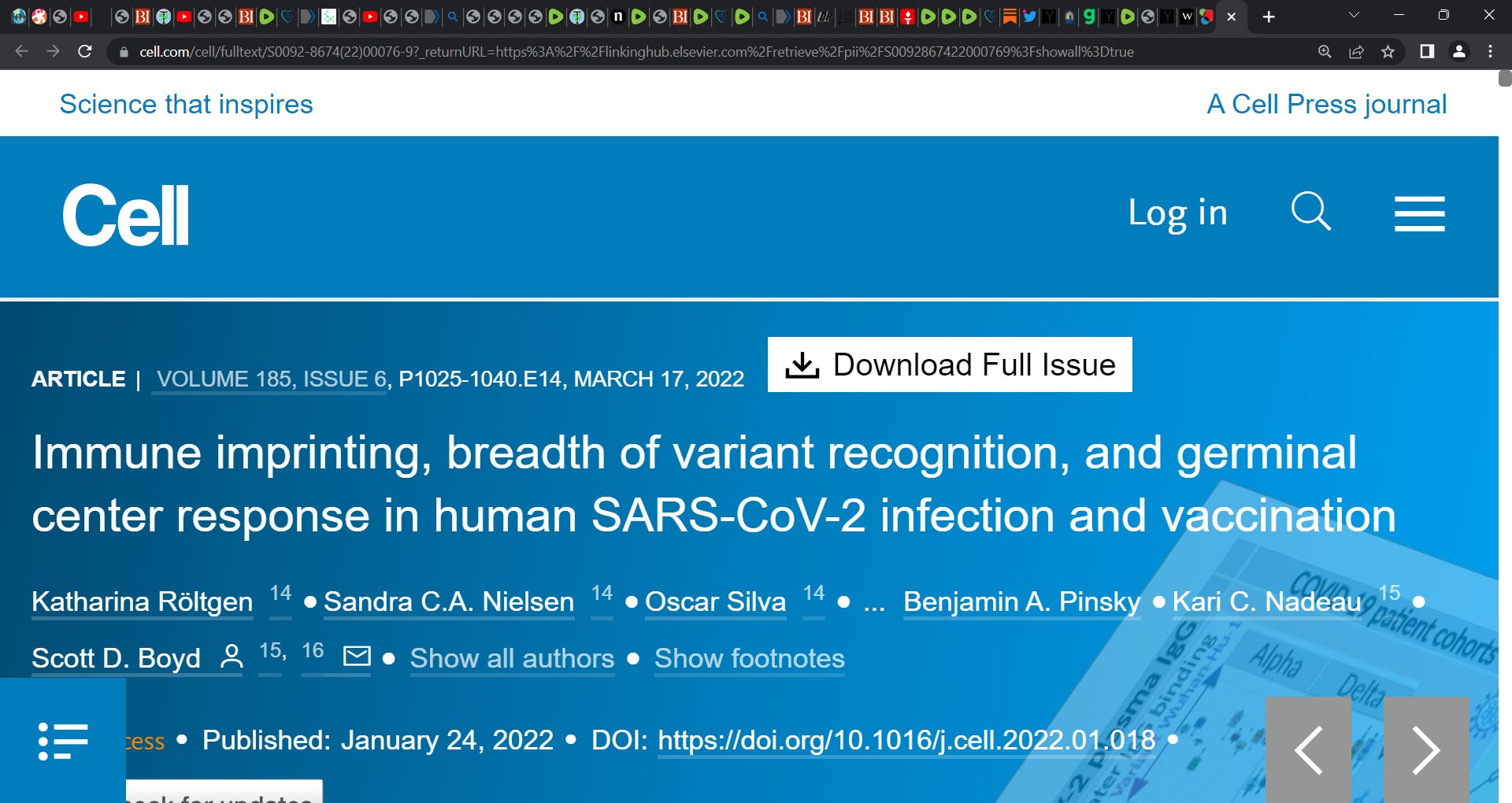The height and width of the screenshot is (803, 1512).
Task: Open author Oscar Silva
Action: coord(715,601)
